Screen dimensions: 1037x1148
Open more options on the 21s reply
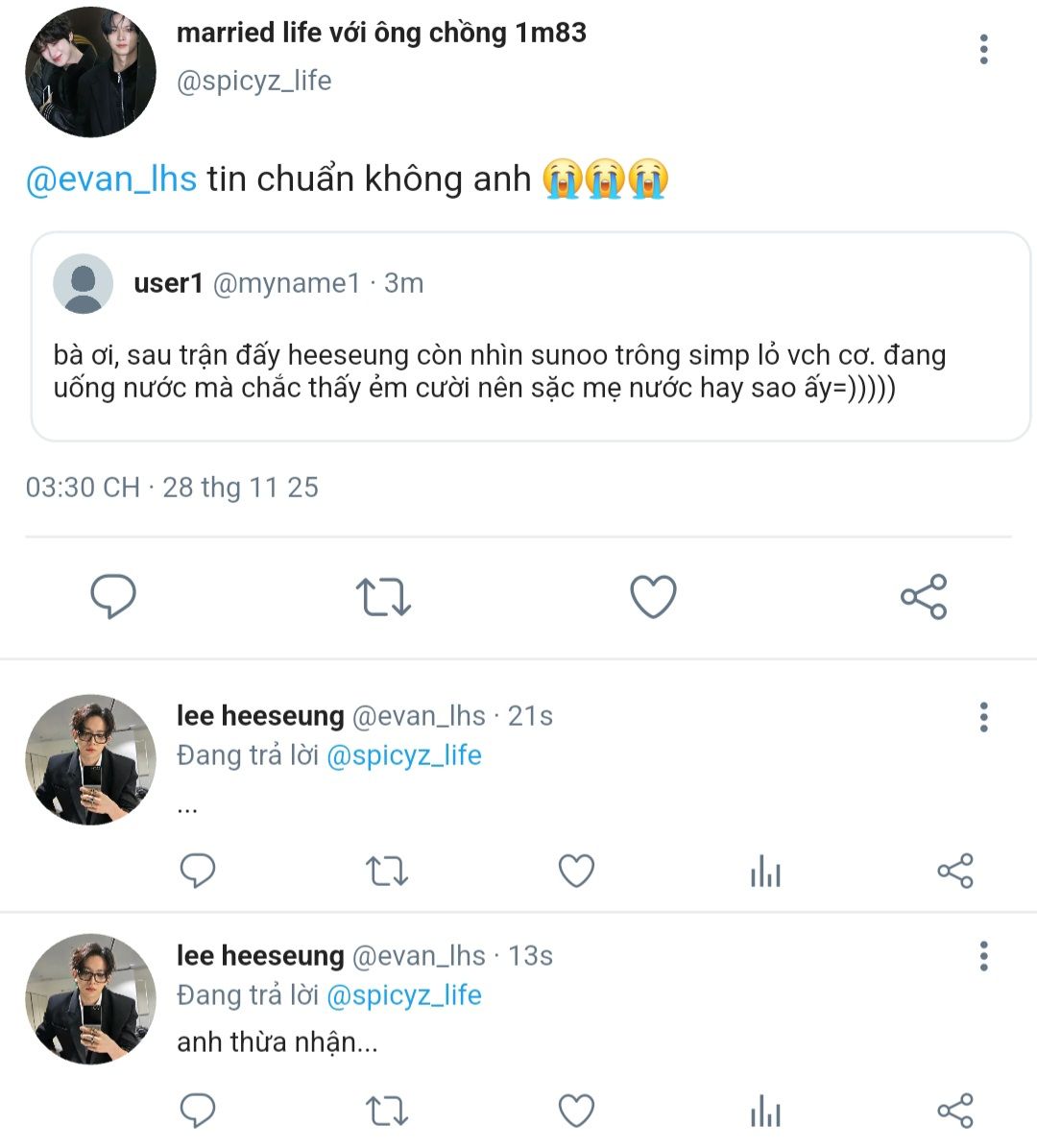pos(983,717)
